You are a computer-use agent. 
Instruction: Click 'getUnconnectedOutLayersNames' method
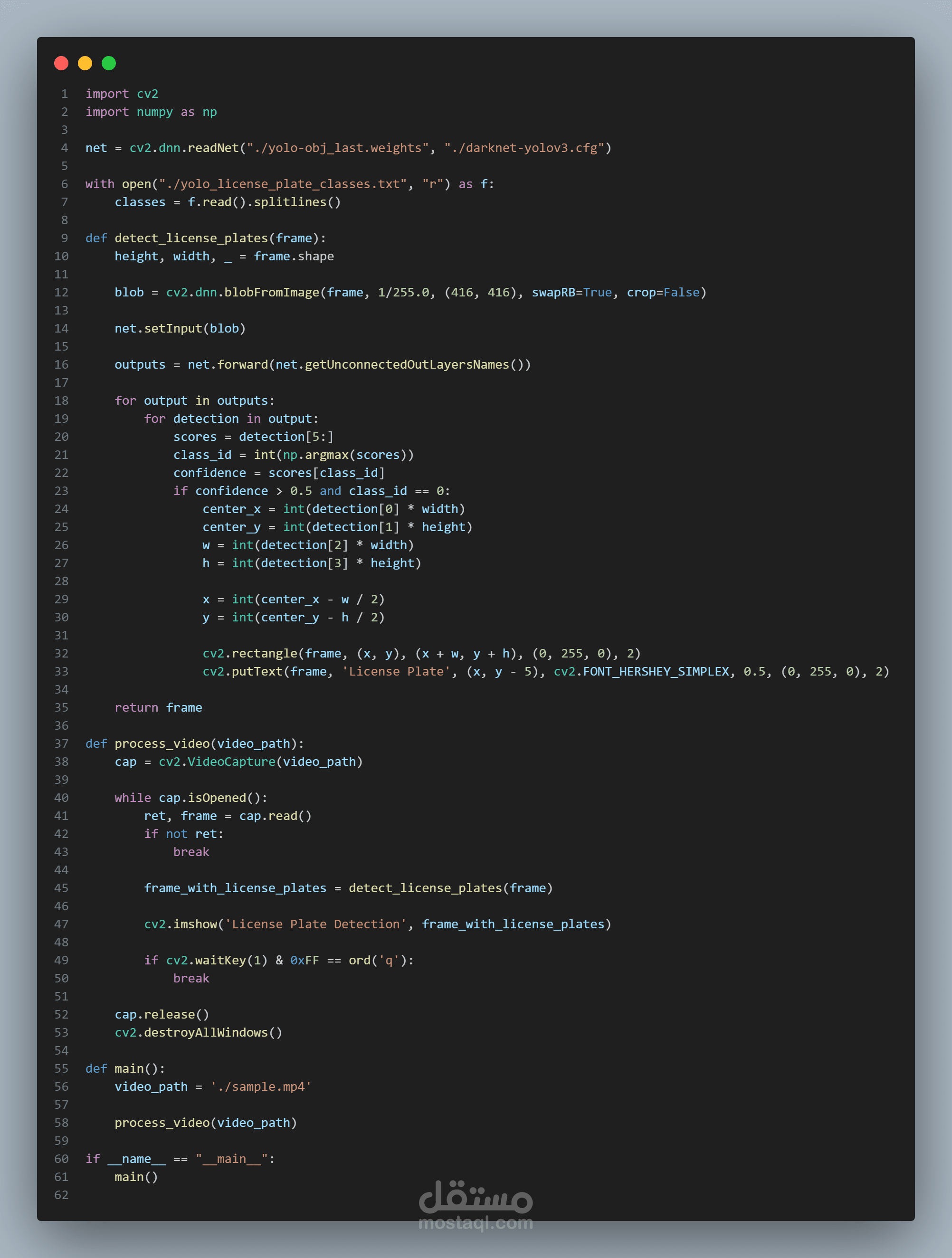[x=407, y=364]
